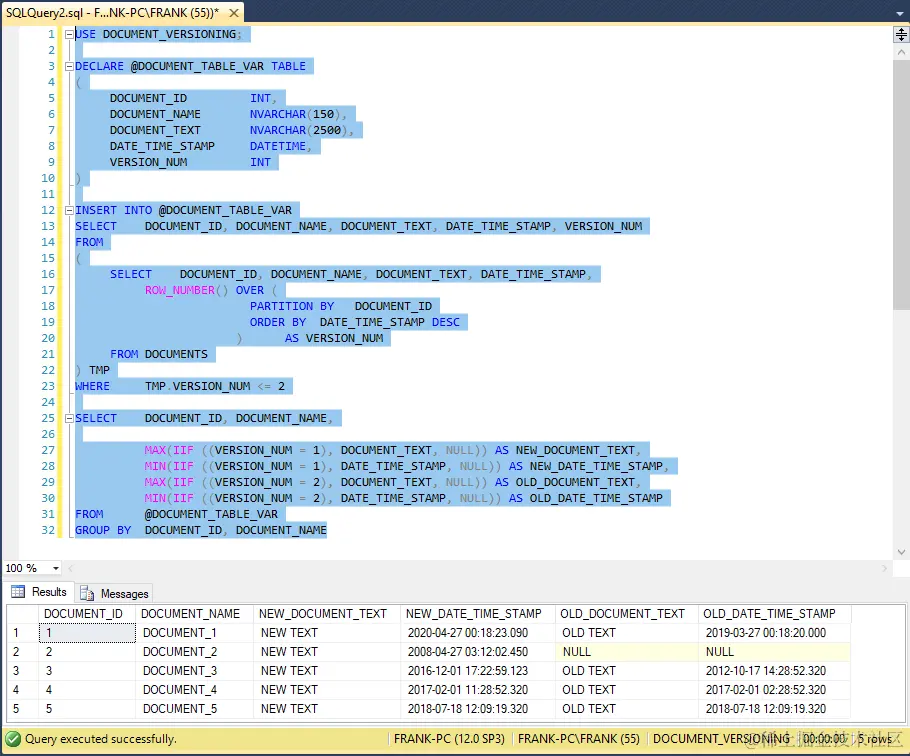This screenshot has height=756, width=910.
Task: Click the Query executed successfully status text
Action: [100, 739]
